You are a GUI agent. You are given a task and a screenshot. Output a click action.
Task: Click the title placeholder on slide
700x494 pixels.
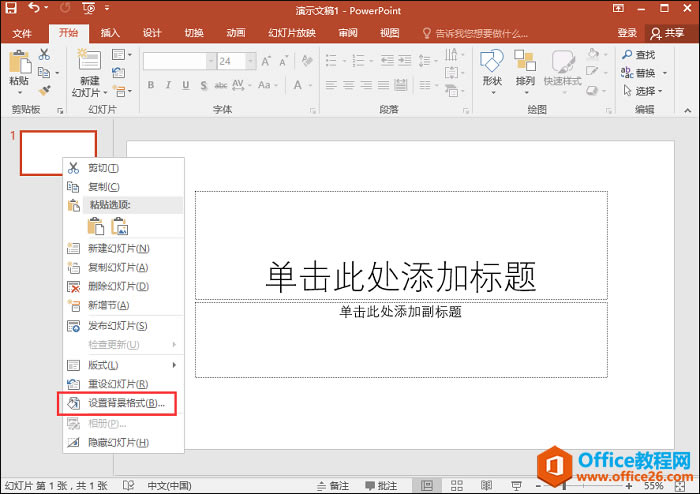(x=401, y=245)
